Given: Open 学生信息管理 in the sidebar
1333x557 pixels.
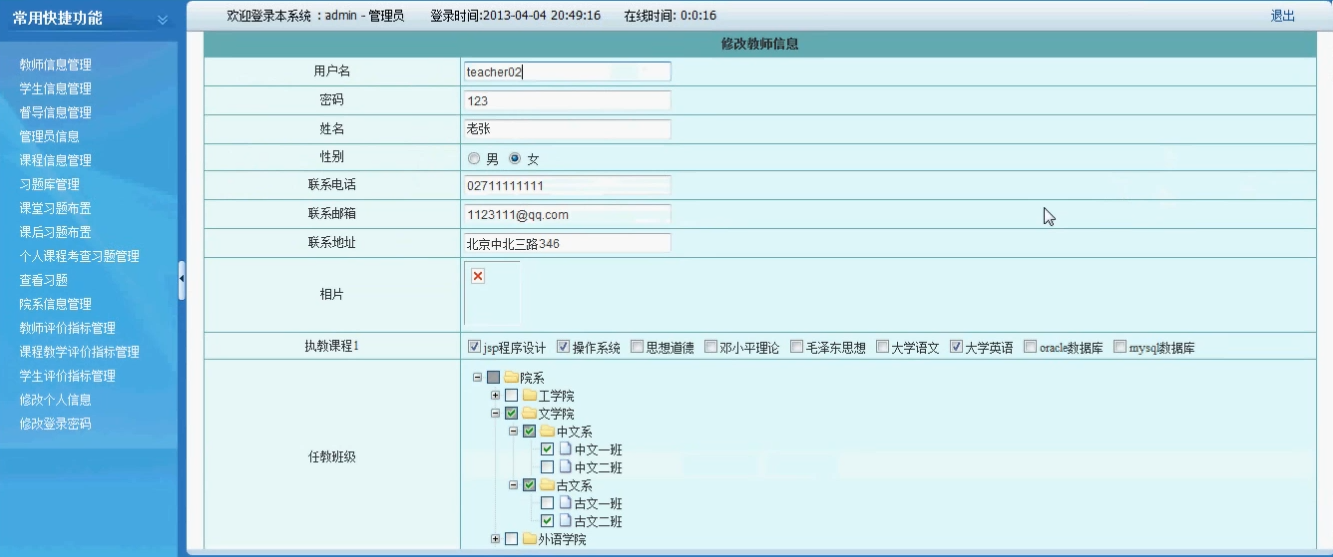Looking at the screenshot, I should click(x=55, y=89).
